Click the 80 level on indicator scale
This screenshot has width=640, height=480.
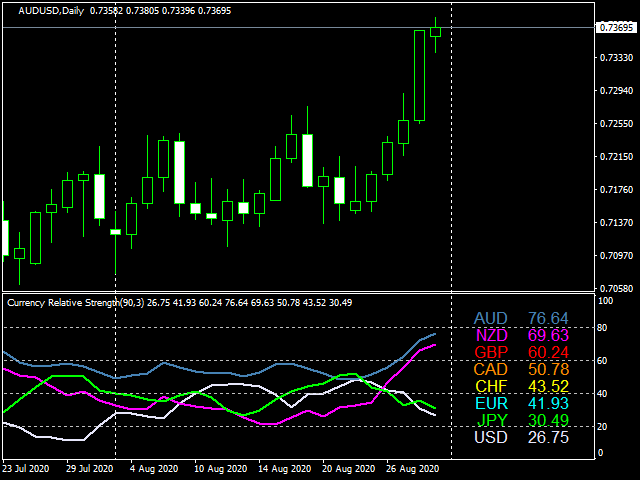pyautogui.click(x=602, y=328)
